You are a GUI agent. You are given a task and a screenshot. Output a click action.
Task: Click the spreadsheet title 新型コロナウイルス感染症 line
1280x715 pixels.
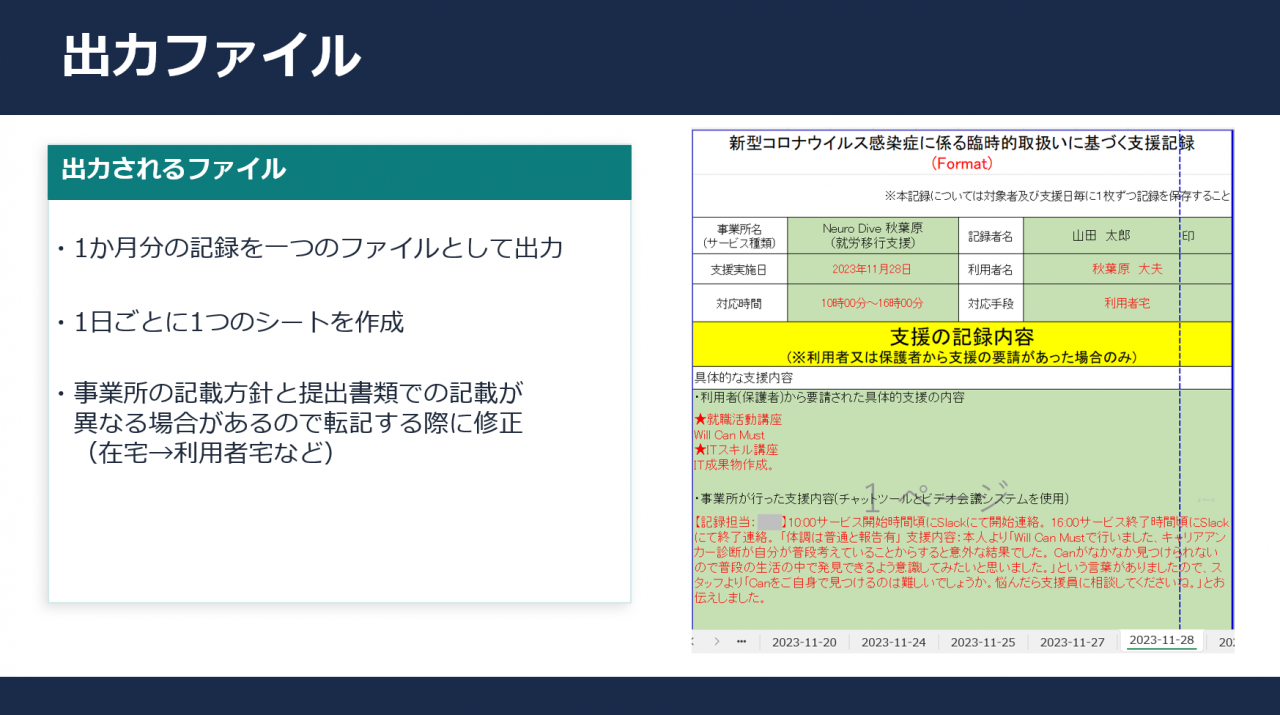961,142
